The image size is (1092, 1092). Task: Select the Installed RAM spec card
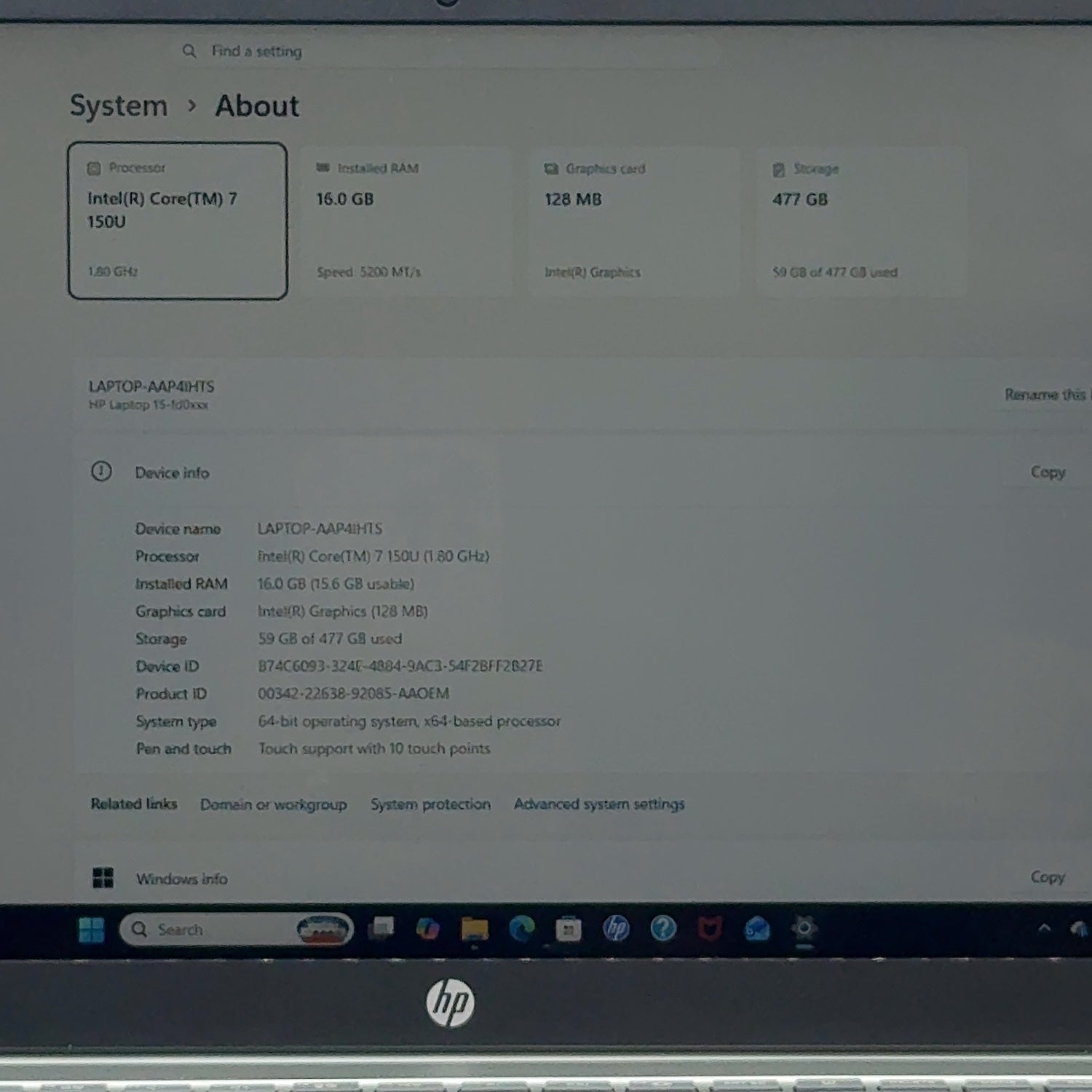[406, 221]
